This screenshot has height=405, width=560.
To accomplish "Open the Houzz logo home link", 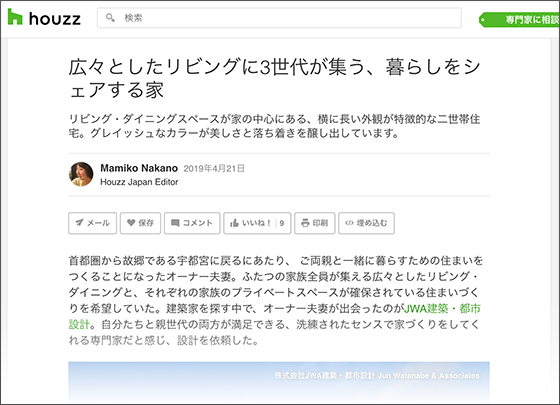I will pos(44,18).
